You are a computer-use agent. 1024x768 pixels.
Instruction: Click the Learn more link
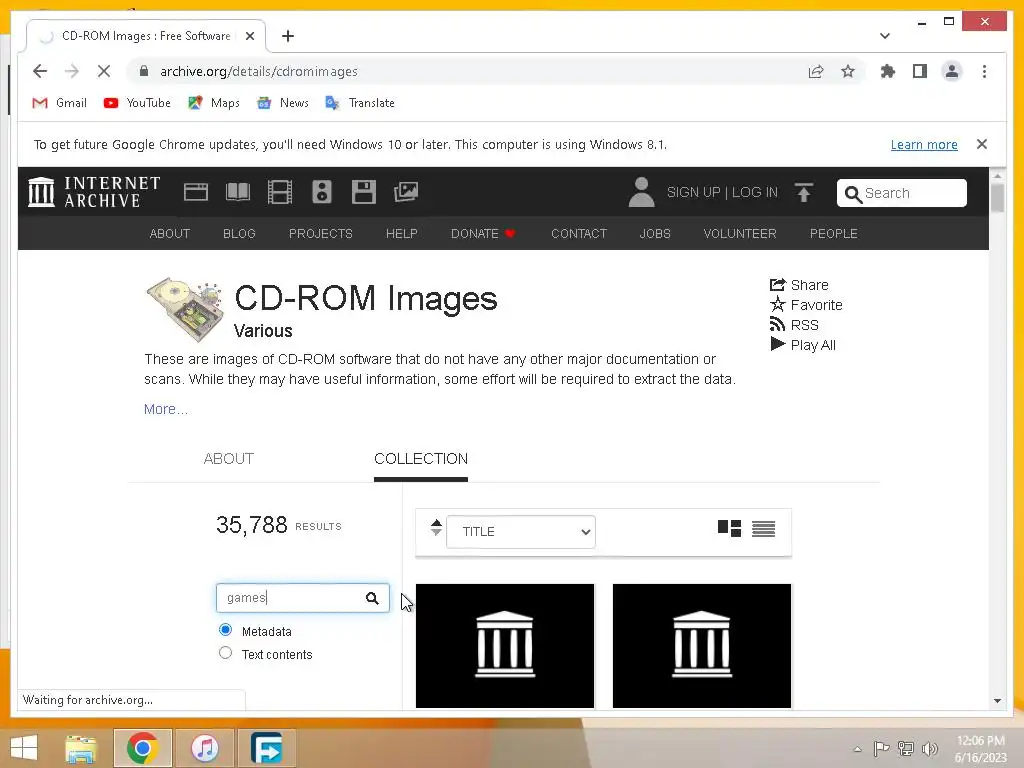(x=924, y=144)
